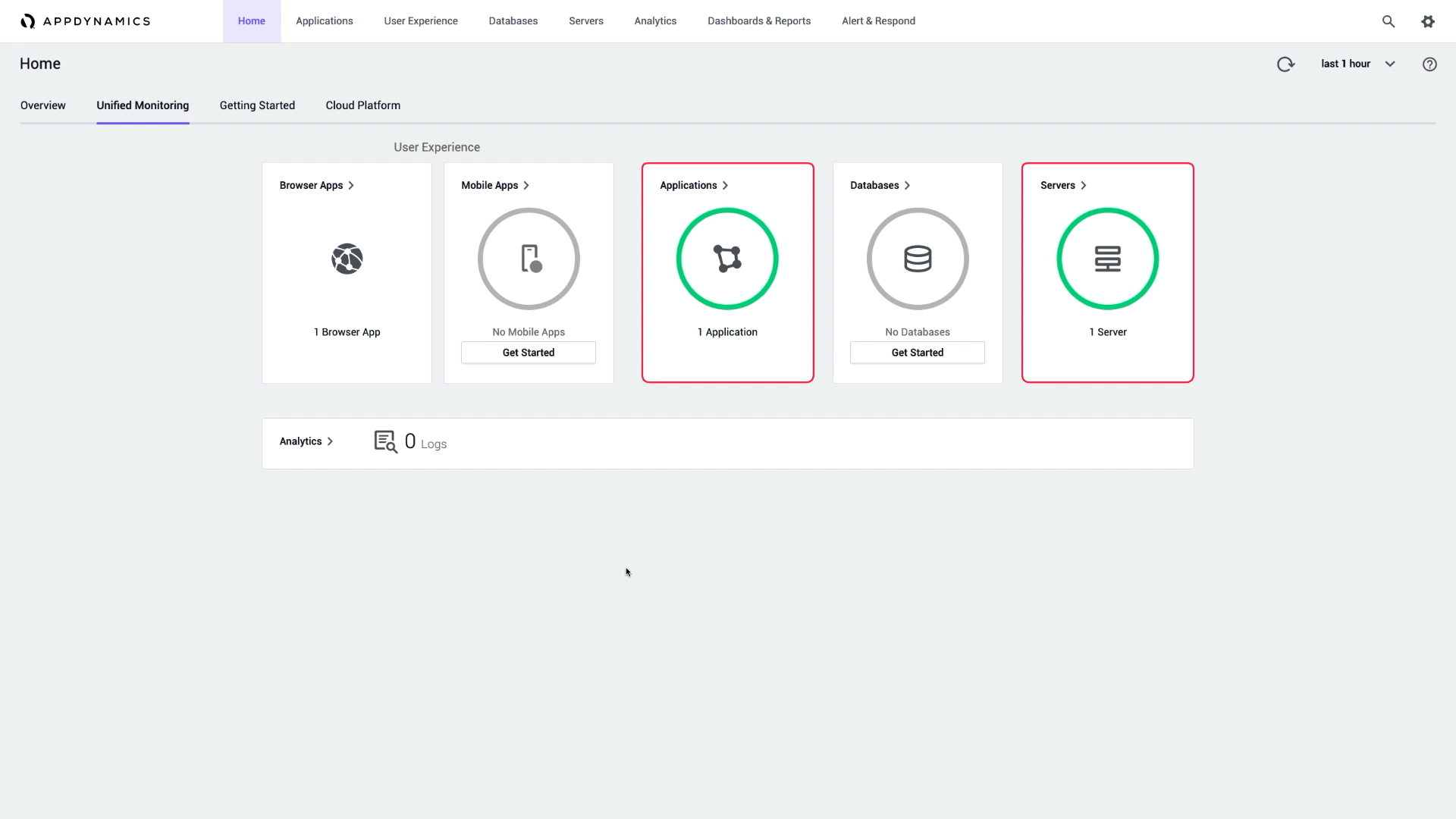Open Dashboards & Reports in top menu
This screenshot has height=819, width=1456.
[x=759, y=21]
